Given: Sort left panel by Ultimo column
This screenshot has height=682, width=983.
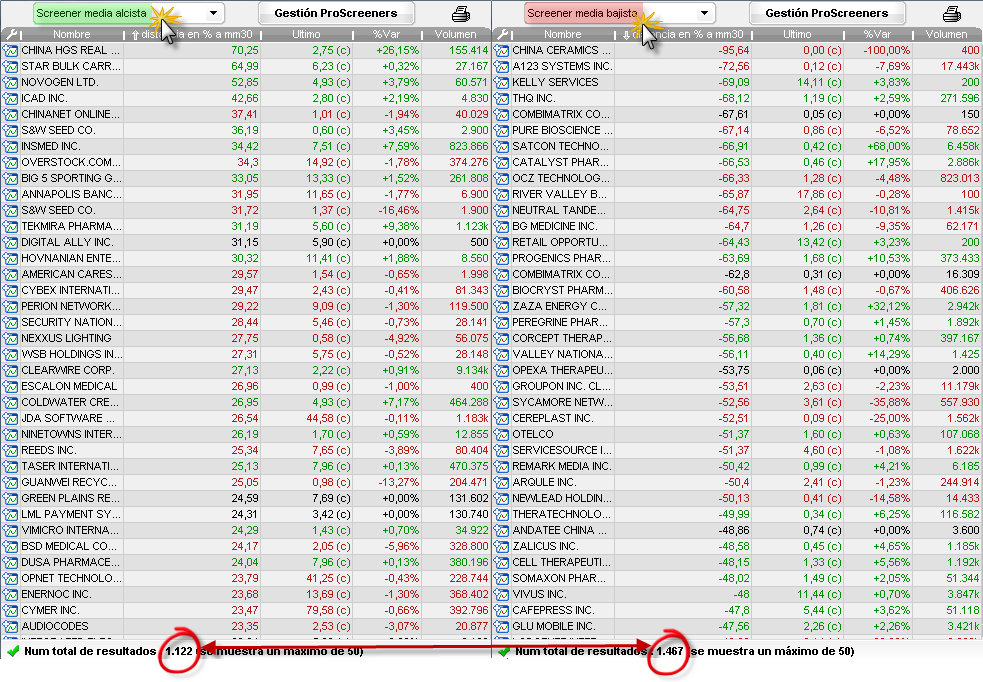Looking at the screenshot, I should 306,34.
